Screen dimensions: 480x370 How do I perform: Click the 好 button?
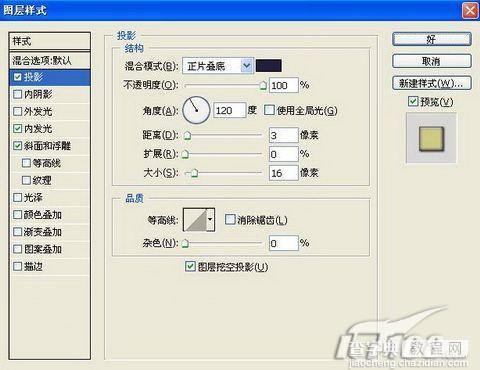tap(432, 39)
